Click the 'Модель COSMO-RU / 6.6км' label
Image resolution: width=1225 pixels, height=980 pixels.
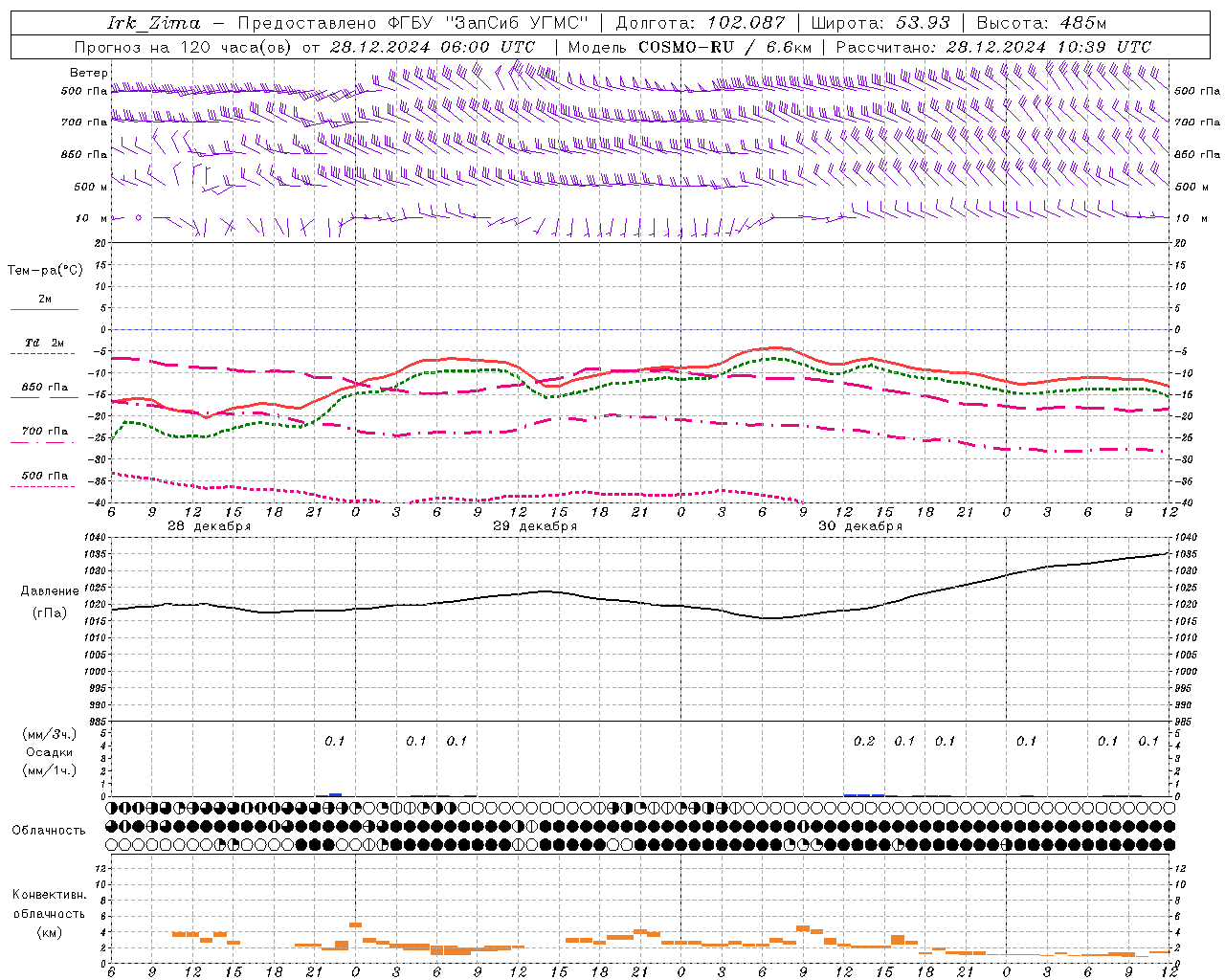[x=690, y=47]
